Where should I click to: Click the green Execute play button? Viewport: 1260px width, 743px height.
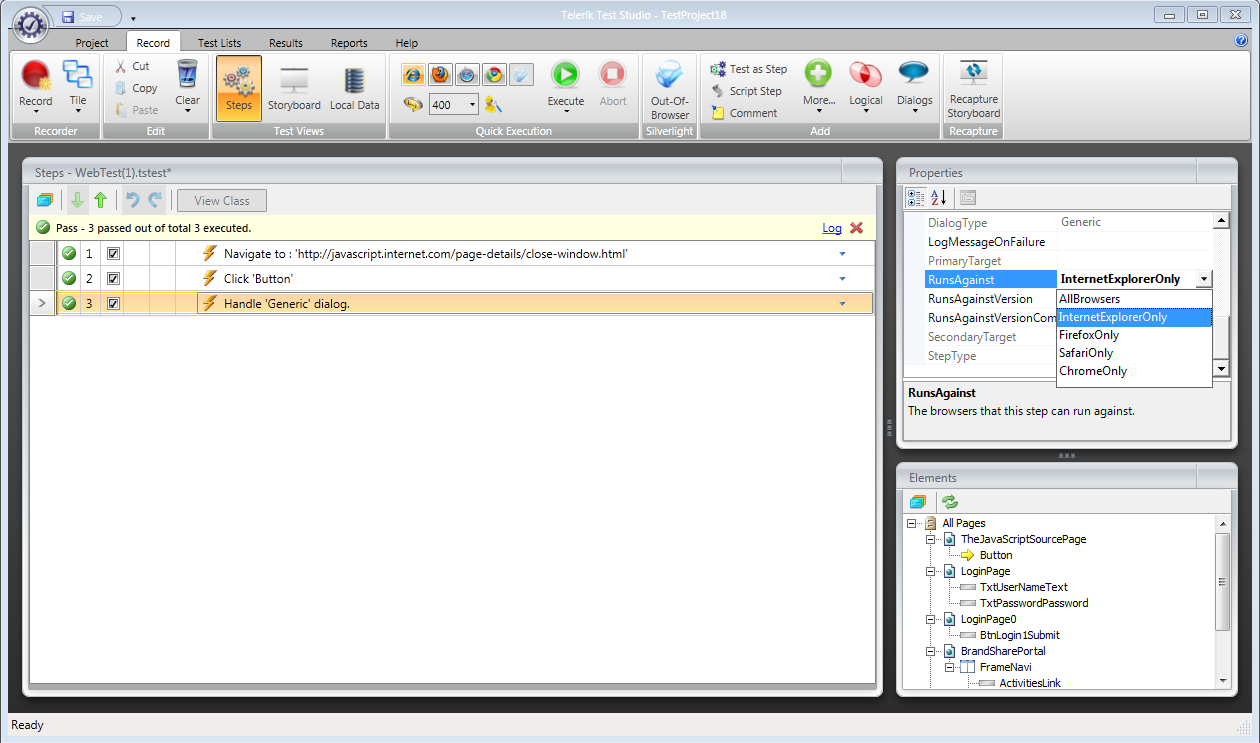pyautogui.click(x=566, y=76)
